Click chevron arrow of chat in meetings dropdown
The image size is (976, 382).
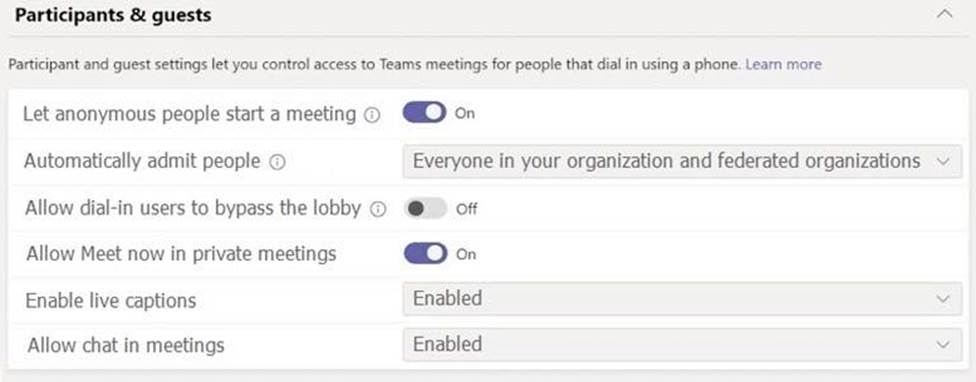[x=944, y=345]
